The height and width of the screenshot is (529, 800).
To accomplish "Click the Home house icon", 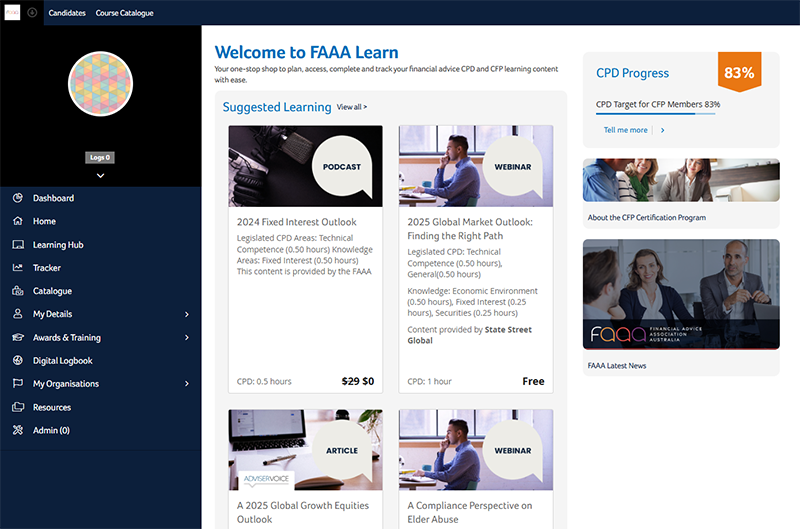I will click(18, 221).
